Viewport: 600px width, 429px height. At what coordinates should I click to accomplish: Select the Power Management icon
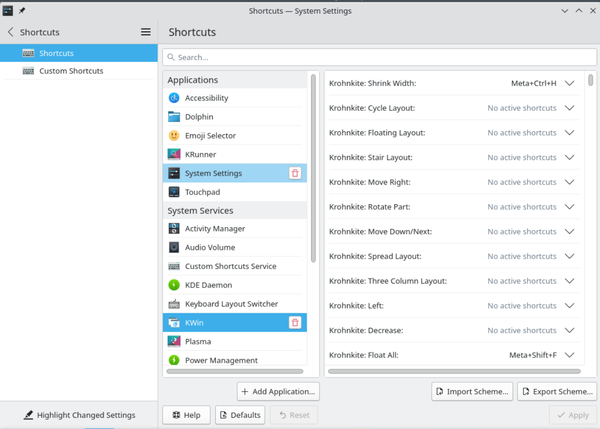tap(174, 360)
